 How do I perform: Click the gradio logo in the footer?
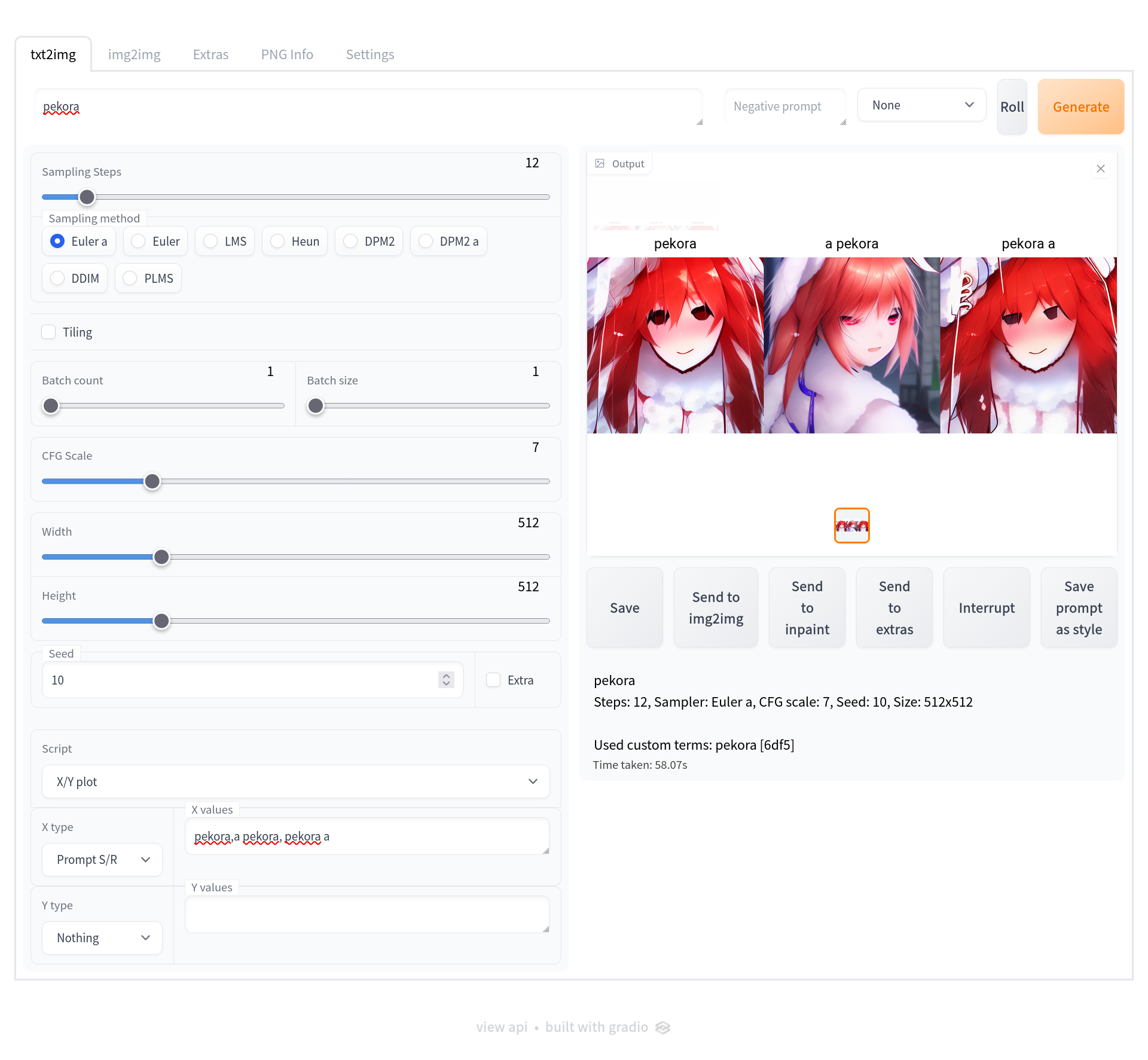click(x=662, y=1027)
